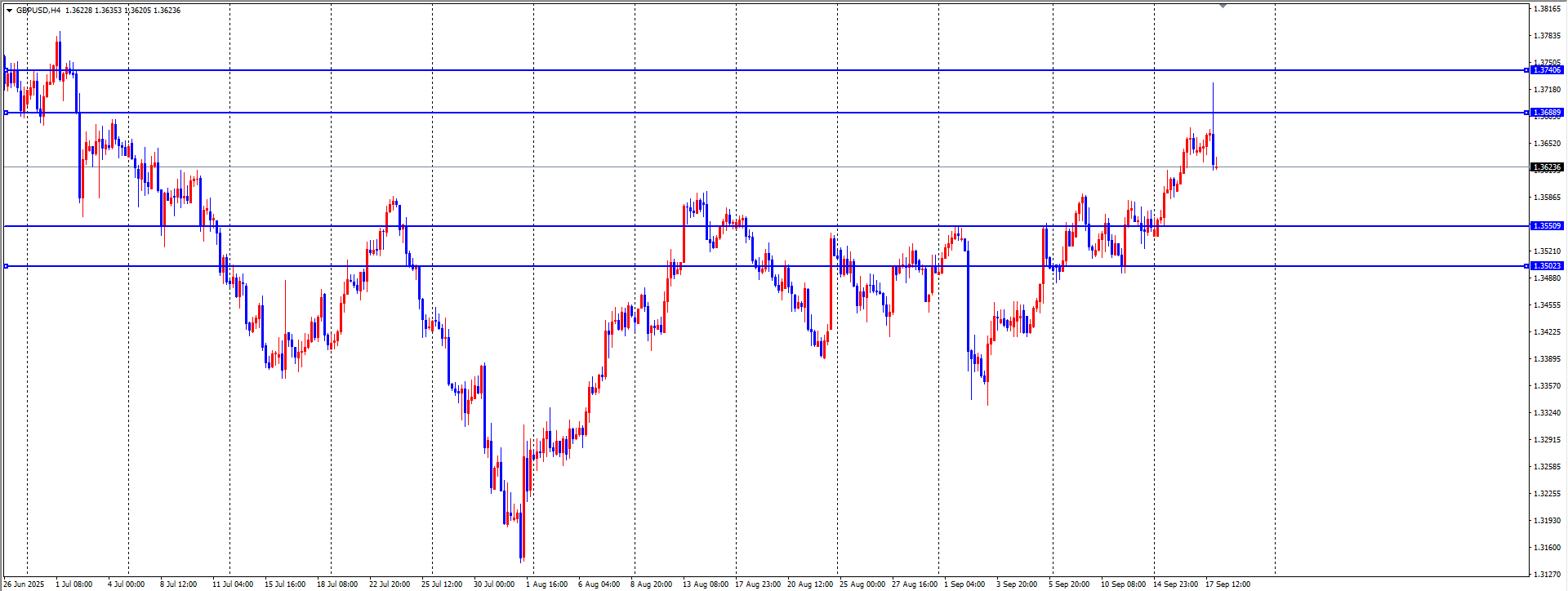Click right anchor square of 1.35023 line
The width and height of the screenshot is (1568, 591).
pyautogui.click(x=1526, y=266)
